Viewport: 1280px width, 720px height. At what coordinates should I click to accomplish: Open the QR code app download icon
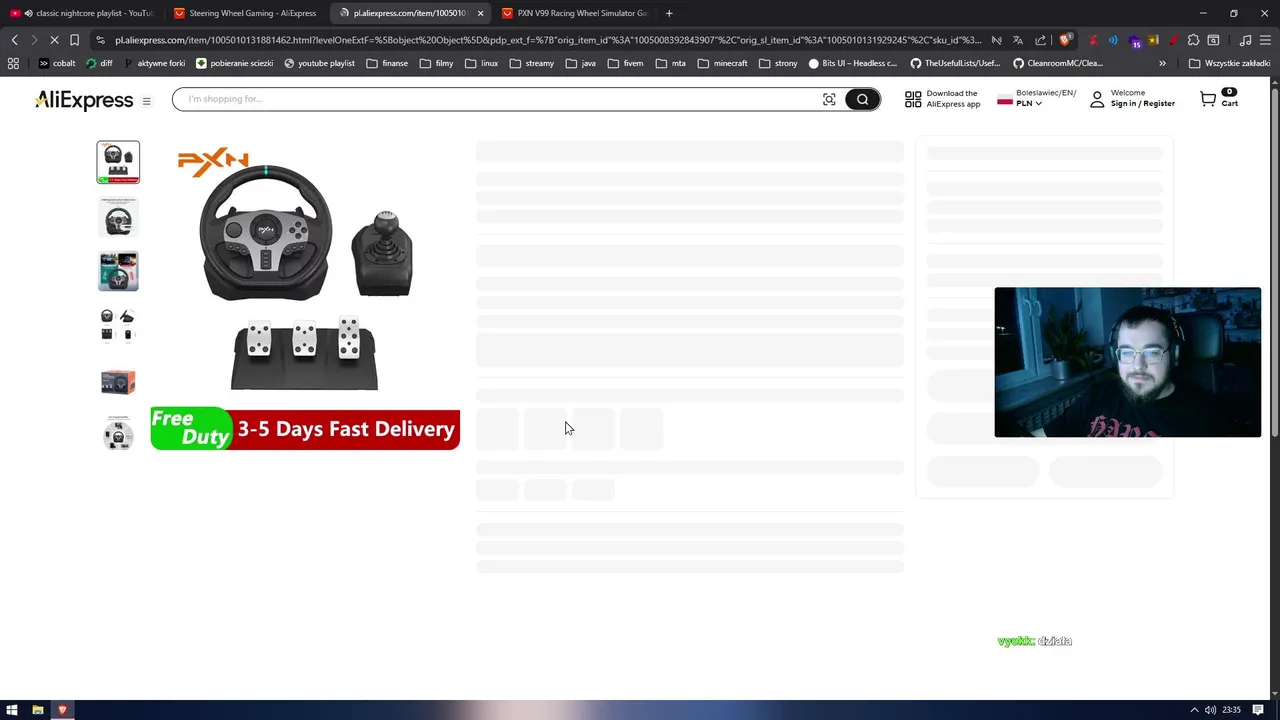point(913,99)
